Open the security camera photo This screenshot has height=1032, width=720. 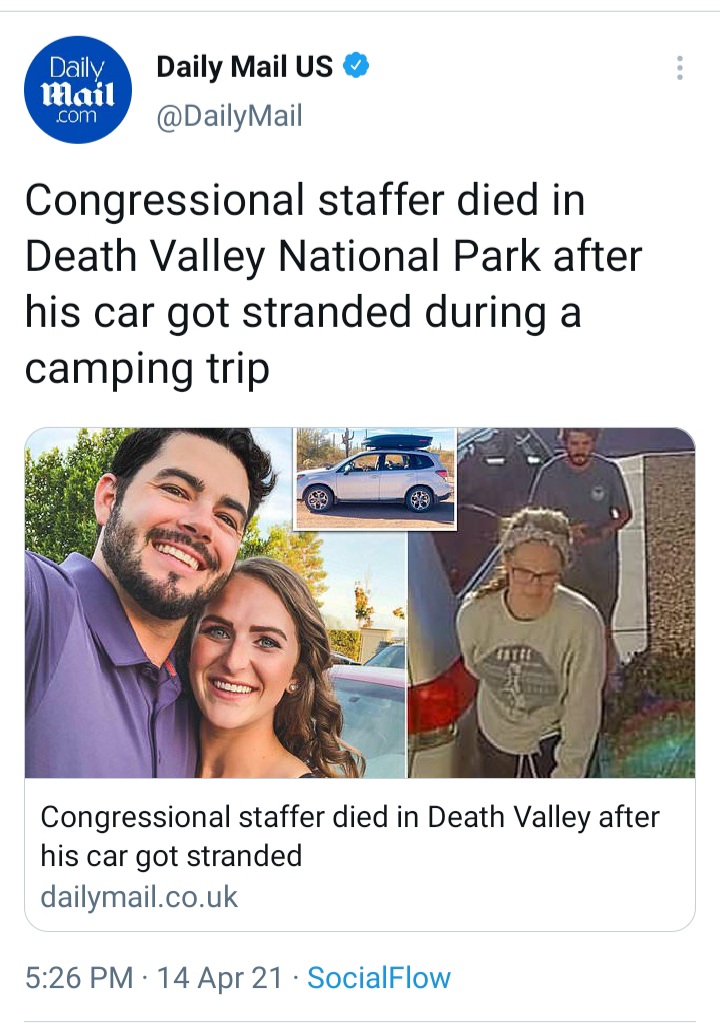pos(552,602)
